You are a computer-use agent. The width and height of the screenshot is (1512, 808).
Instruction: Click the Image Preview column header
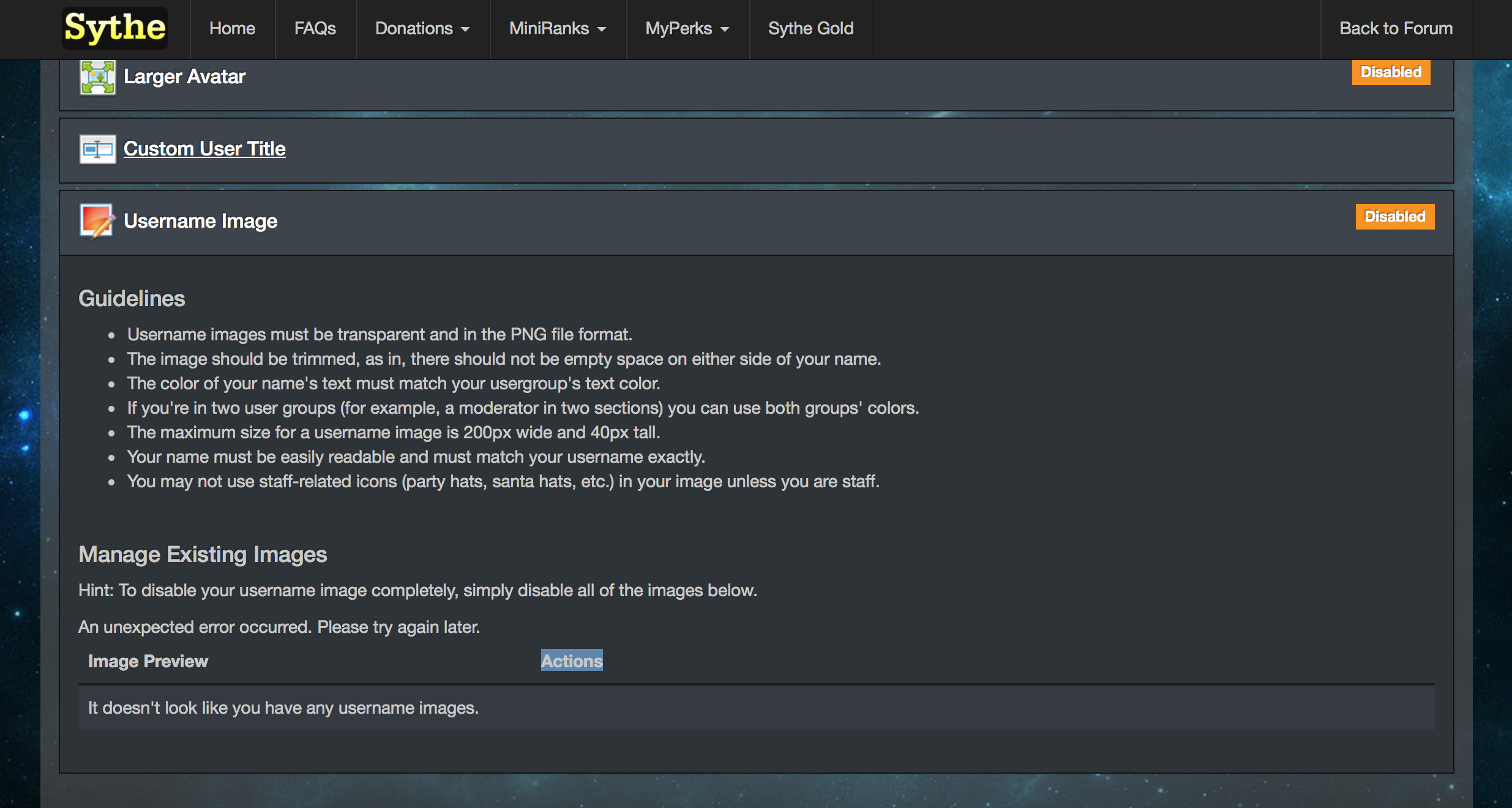click(x=148, y=661)
